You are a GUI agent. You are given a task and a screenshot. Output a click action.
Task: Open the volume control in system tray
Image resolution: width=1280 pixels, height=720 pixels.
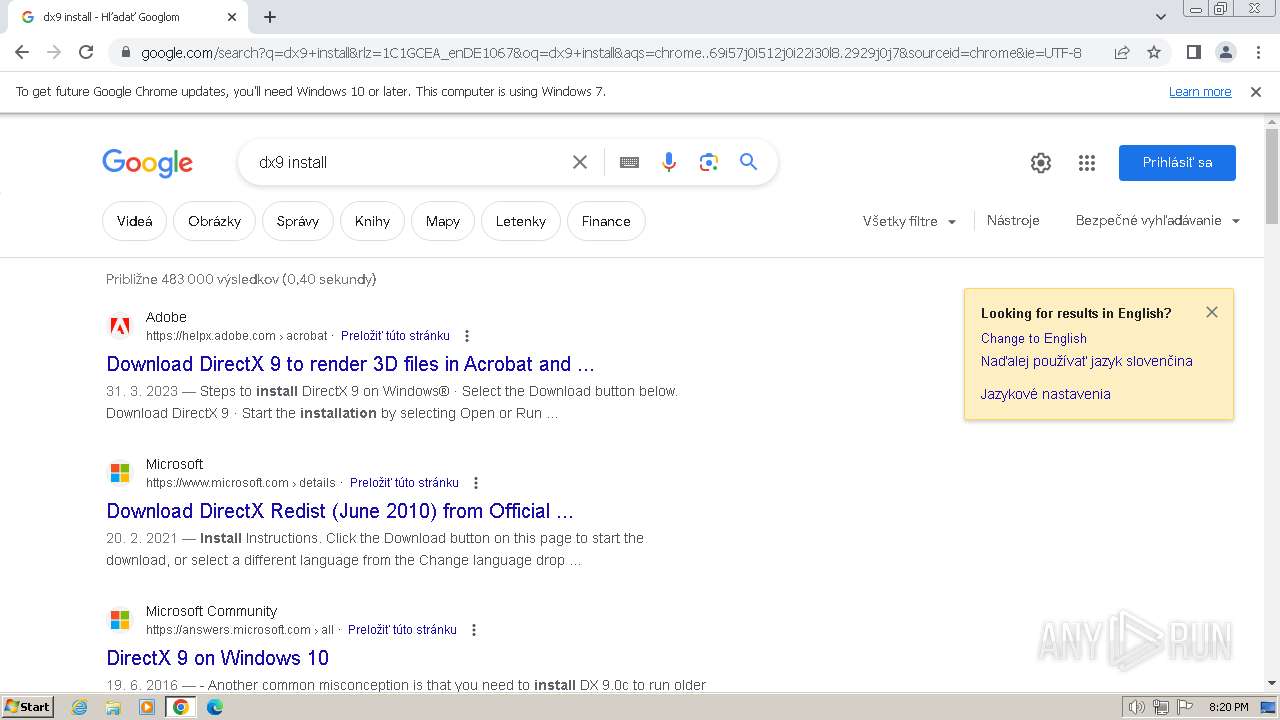pyautogui.click(x=1136, y=707)
